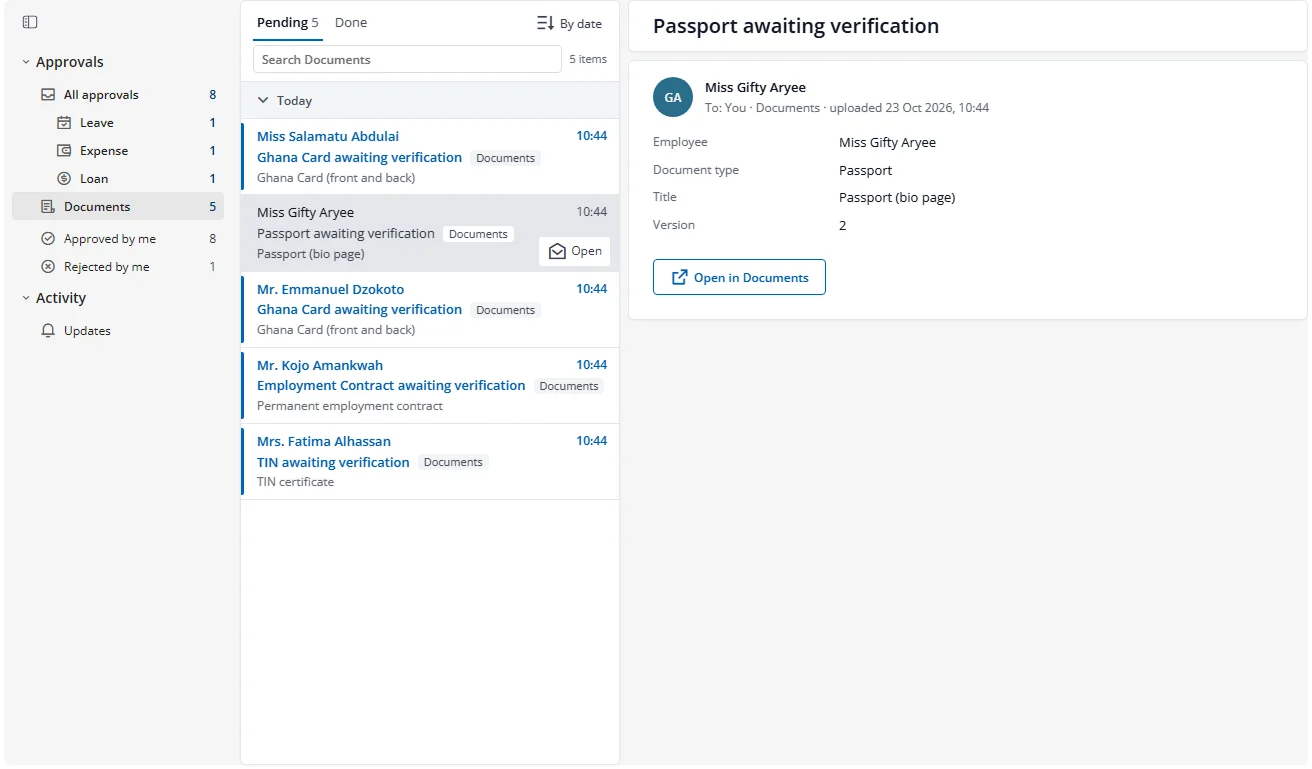1312x769 pixels.
Task: Click Open on Gifty Aryee's item
Action: [x=575, y=251]
